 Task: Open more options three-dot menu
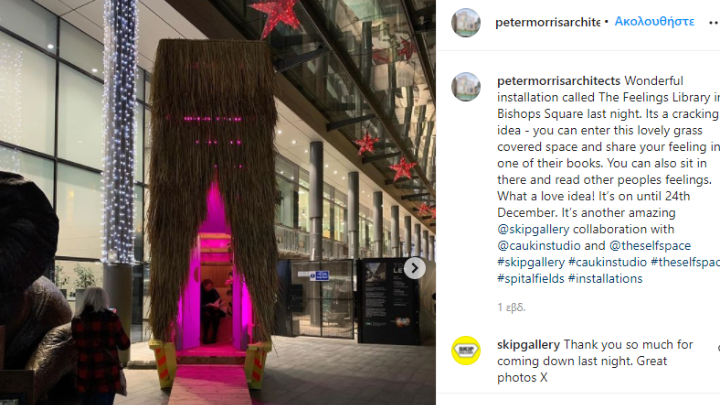(714, 22)
